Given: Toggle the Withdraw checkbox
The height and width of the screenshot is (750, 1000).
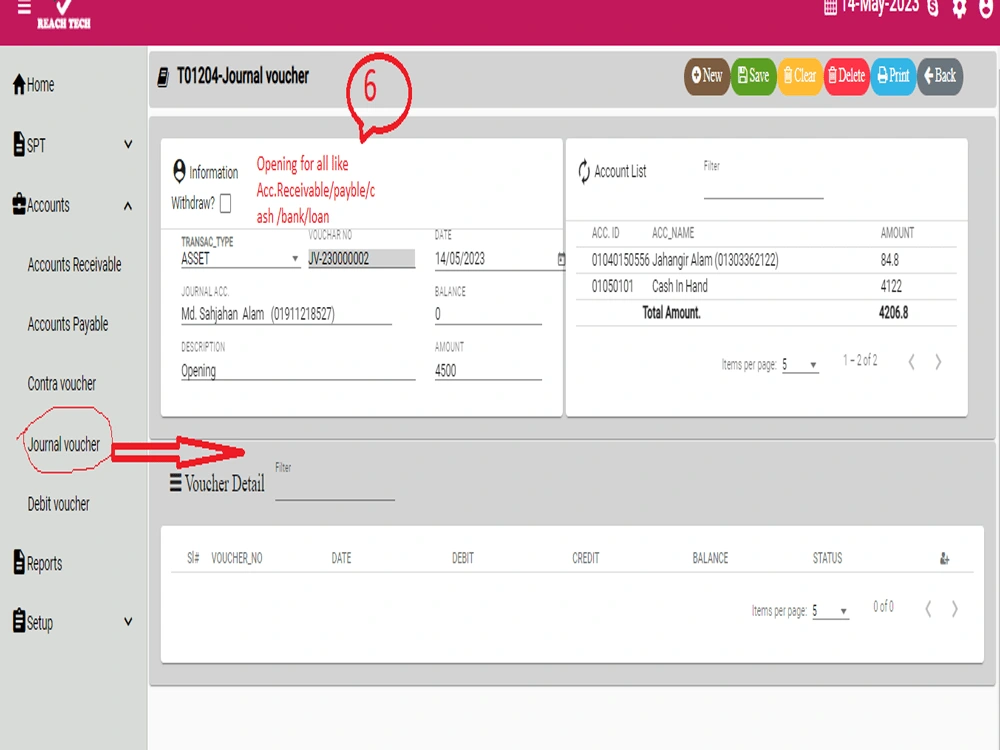Looking at the screenshot, I should point(225,203).
